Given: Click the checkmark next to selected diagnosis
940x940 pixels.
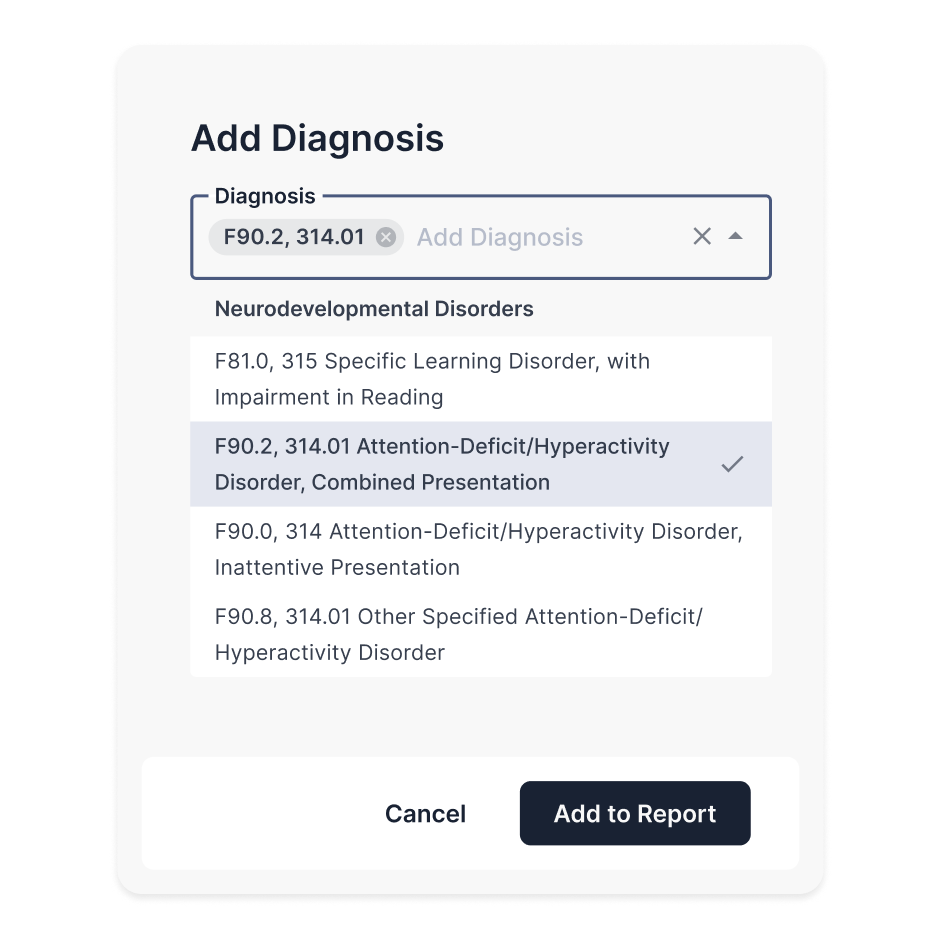Looking at the screenshot, I should click(733, 464).
